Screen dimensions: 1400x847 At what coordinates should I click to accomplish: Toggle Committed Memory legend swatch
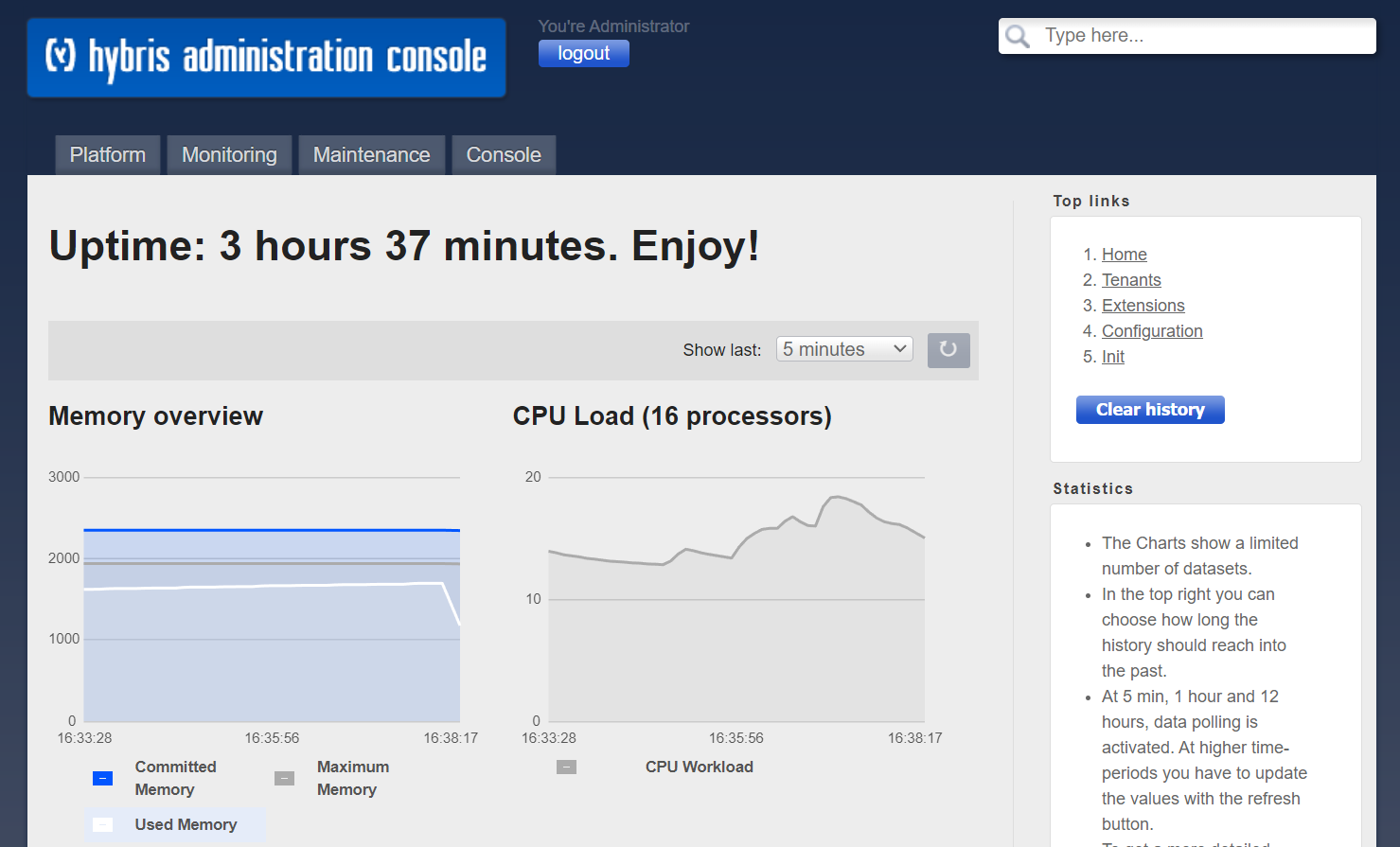(102, 778)
